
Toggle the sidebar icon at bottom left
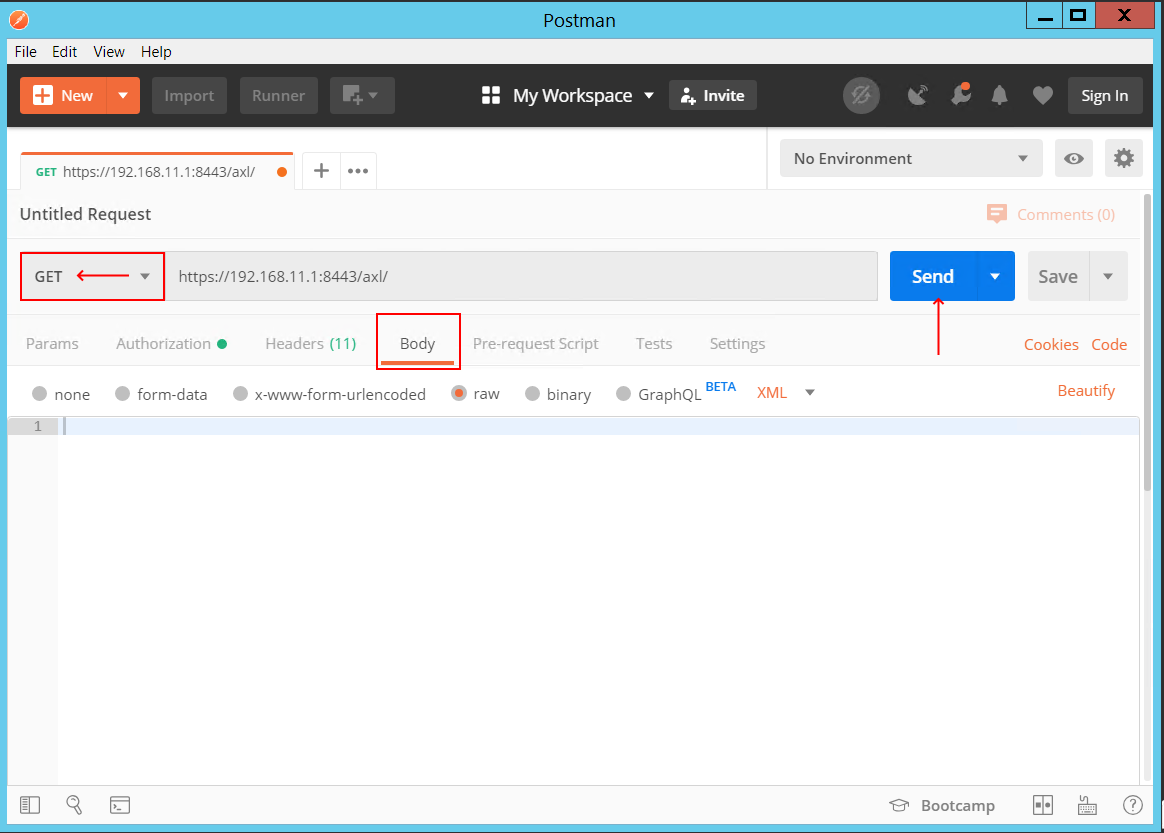pyautogui.click(x=29, y=805)
